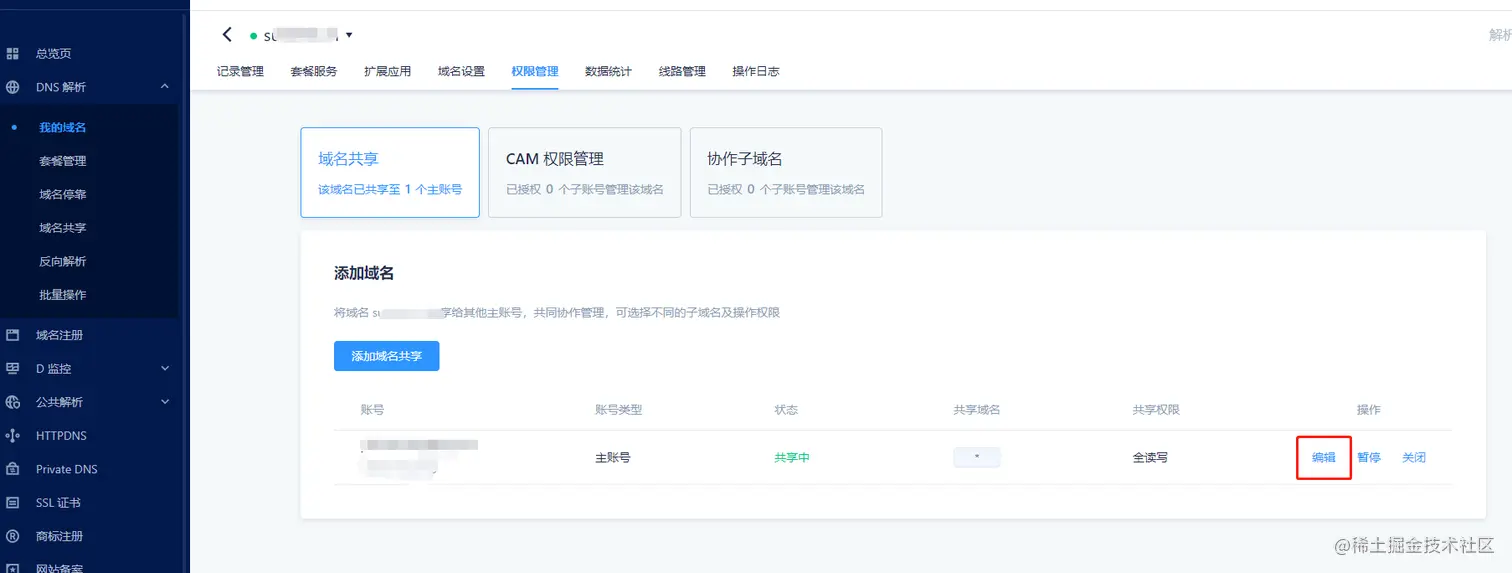Viewport: 1512px width, 573px height.
Task: Select the 权限管理 tab
Action: coord(535,72)
